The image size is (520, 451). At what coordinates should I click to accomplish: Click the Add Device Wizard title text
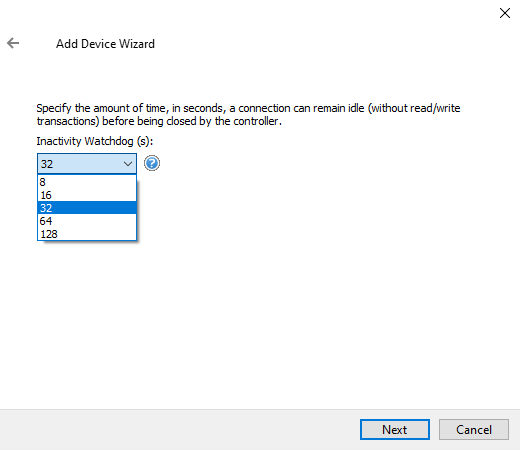[x=105, y=44]
